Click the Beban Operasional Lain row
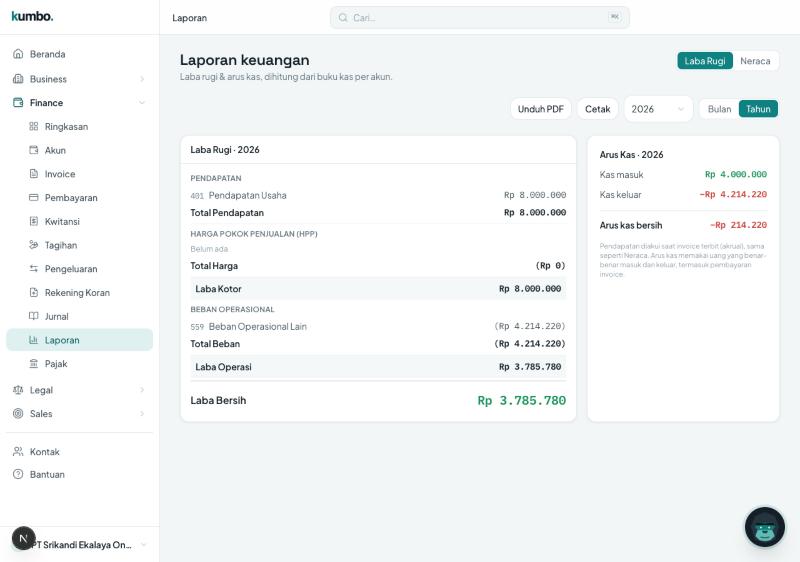Viewport: 800px width, 562px height. tap(378, 326)
